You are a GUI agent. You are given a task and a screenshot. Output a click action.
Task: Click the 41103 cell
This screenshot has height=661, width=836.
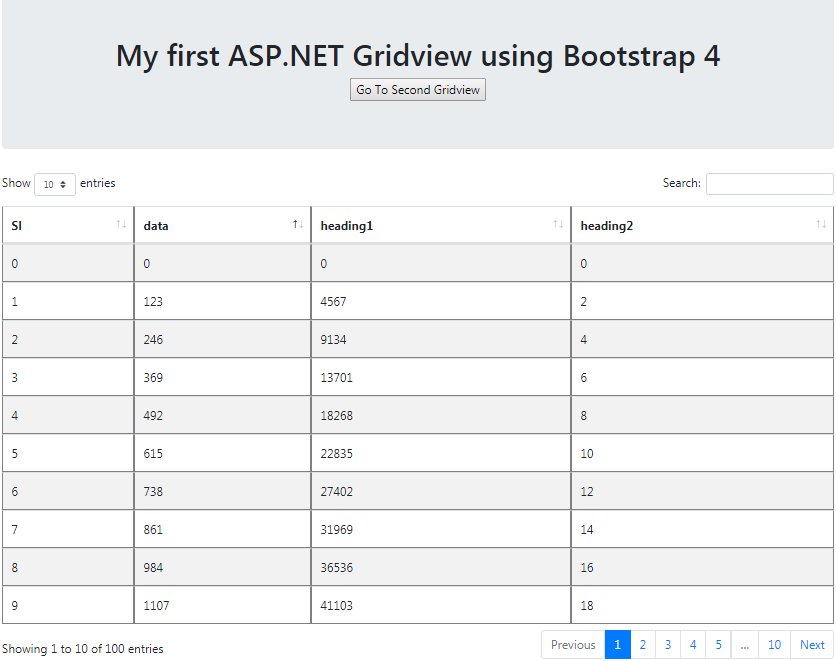(441, 605)
